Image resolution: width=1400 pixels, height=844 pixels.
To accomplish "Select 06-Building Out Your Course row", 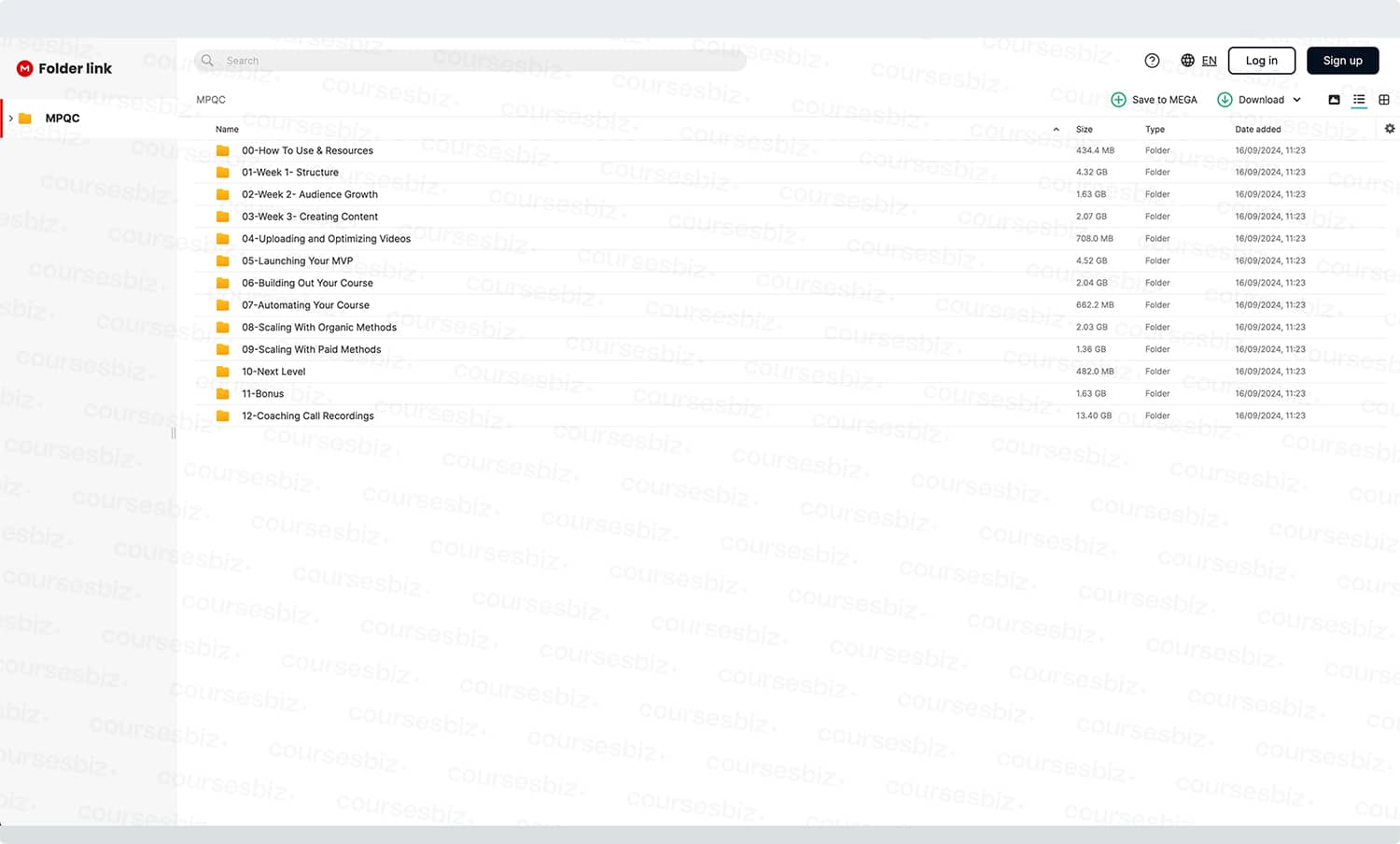I will (x=790, y=283).
